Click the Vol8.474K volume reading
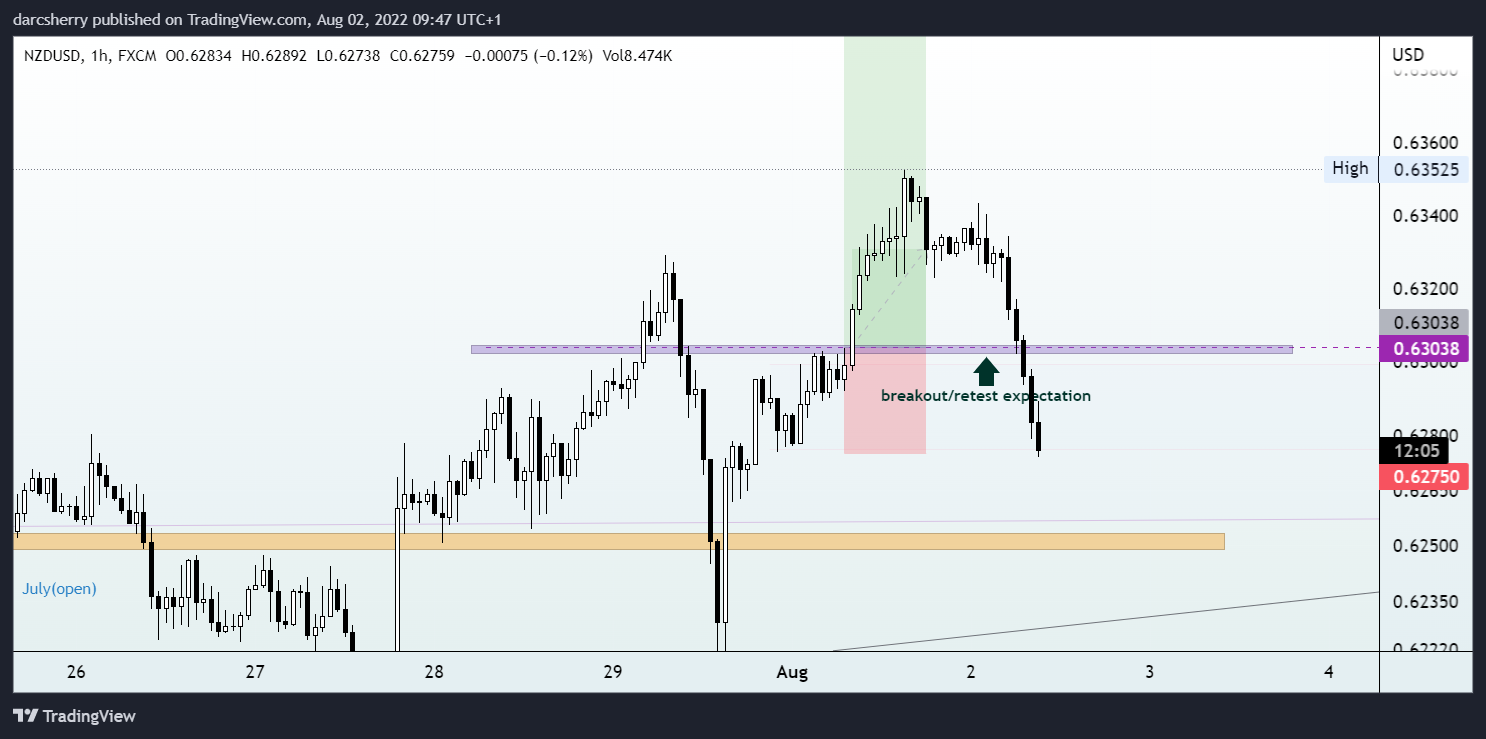The height and width of the screenshot is (739, 1486). coord(636,56)
